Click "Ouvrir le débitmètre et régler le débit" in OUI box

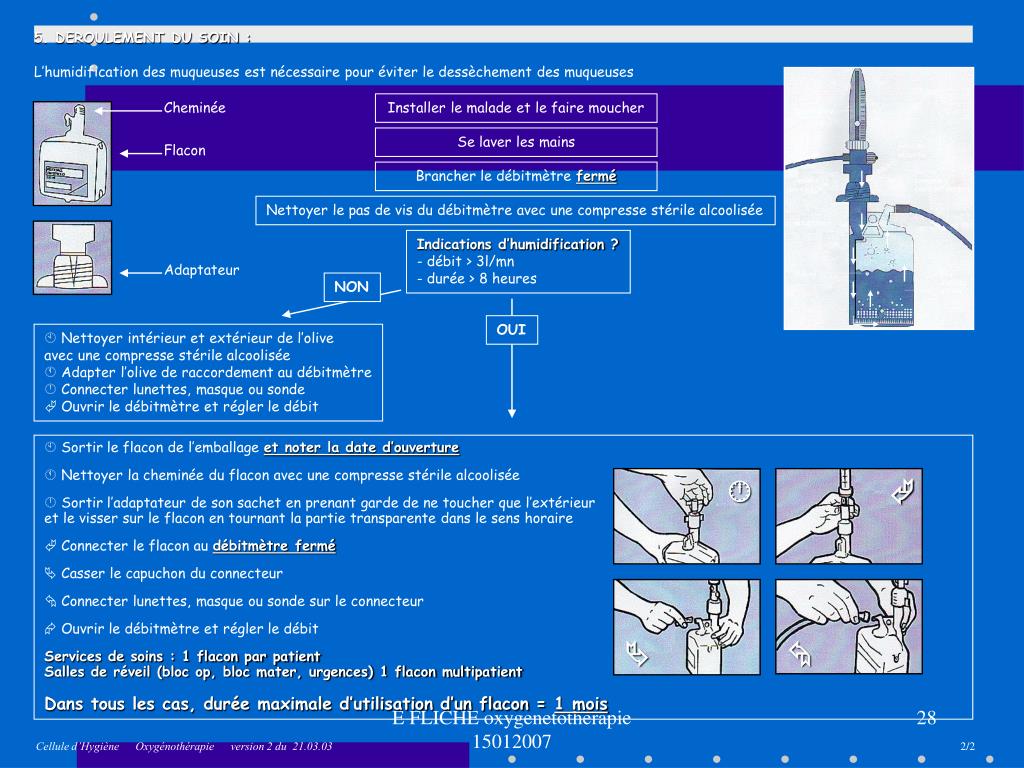tap(189, 628)
